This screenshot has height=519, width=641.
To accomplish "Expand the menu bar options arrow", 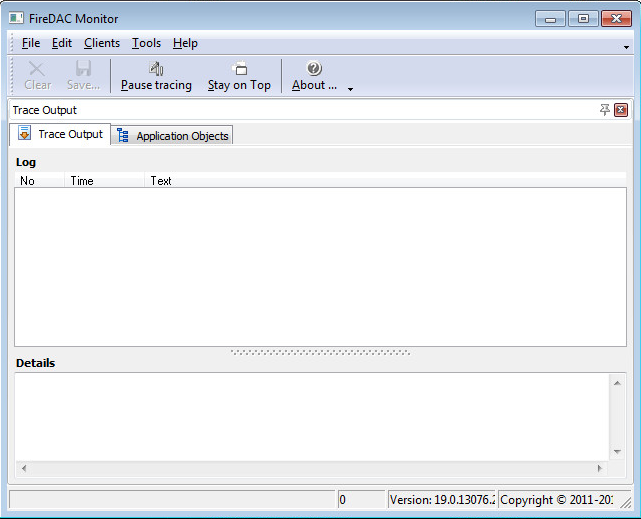I will point(627,47).
